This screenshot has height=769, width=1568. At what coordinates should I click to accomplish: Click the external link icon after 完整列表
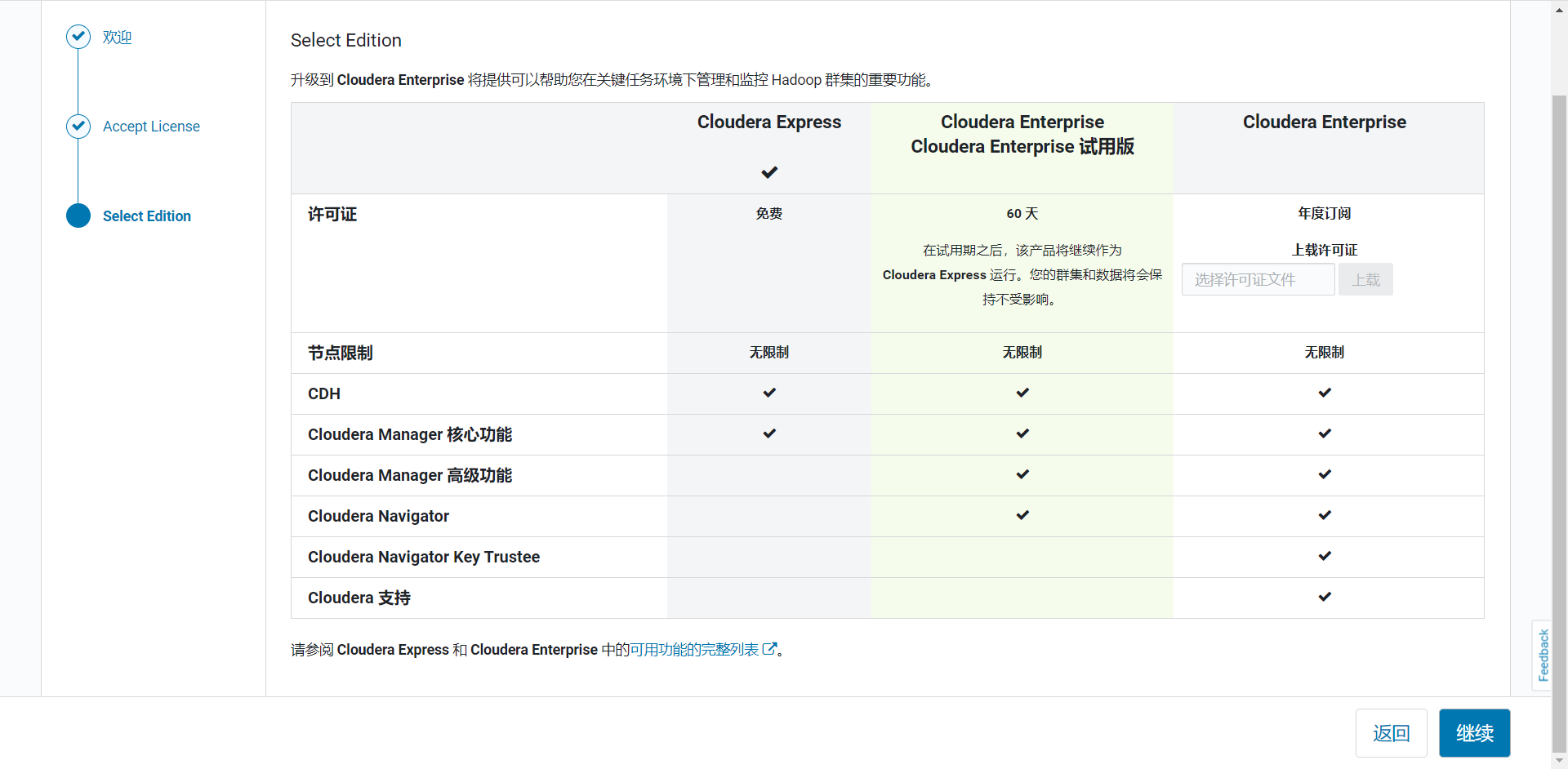[769, 649]
